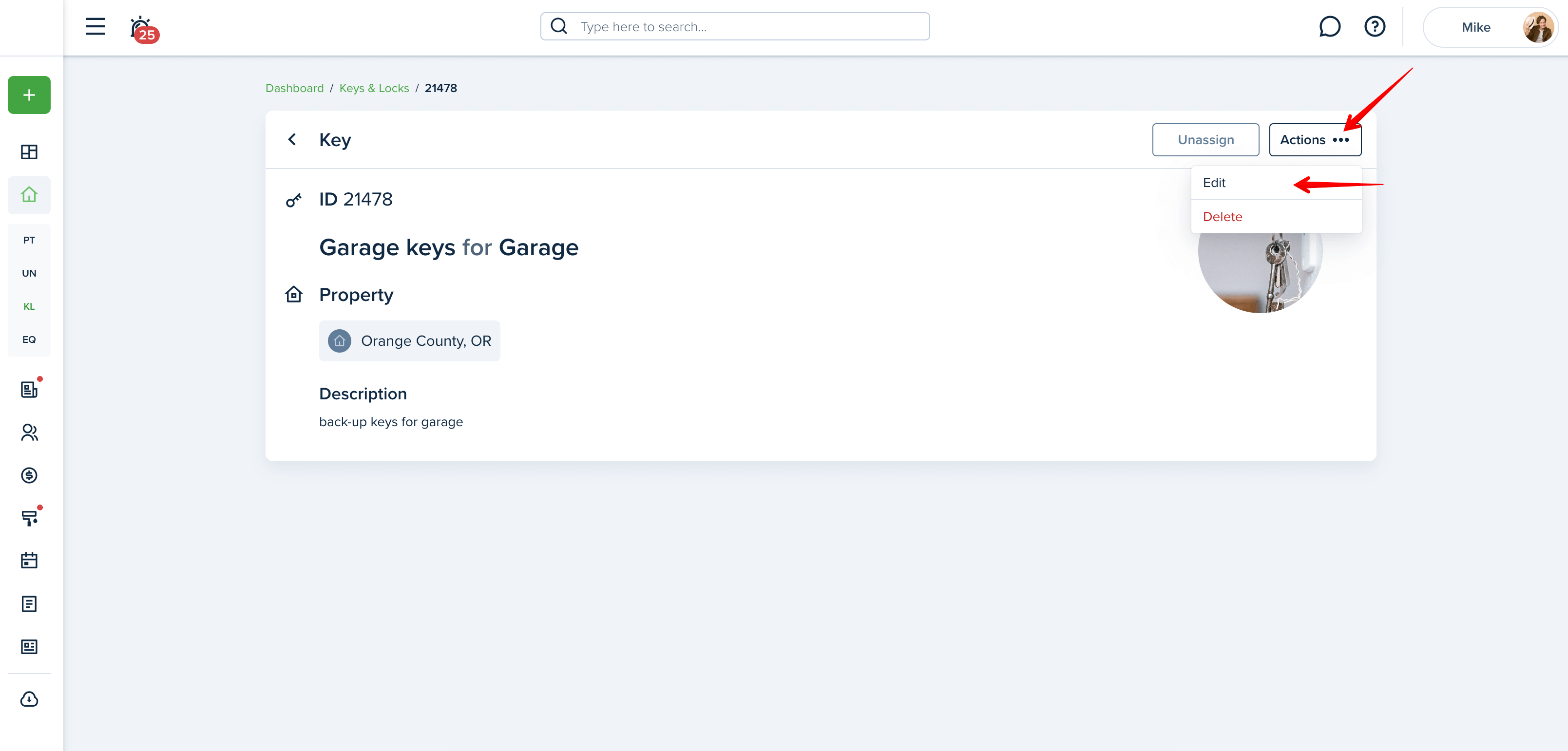Open the chat messages icon
This screenshot has width=1568, height=751.
point(1329,27)
